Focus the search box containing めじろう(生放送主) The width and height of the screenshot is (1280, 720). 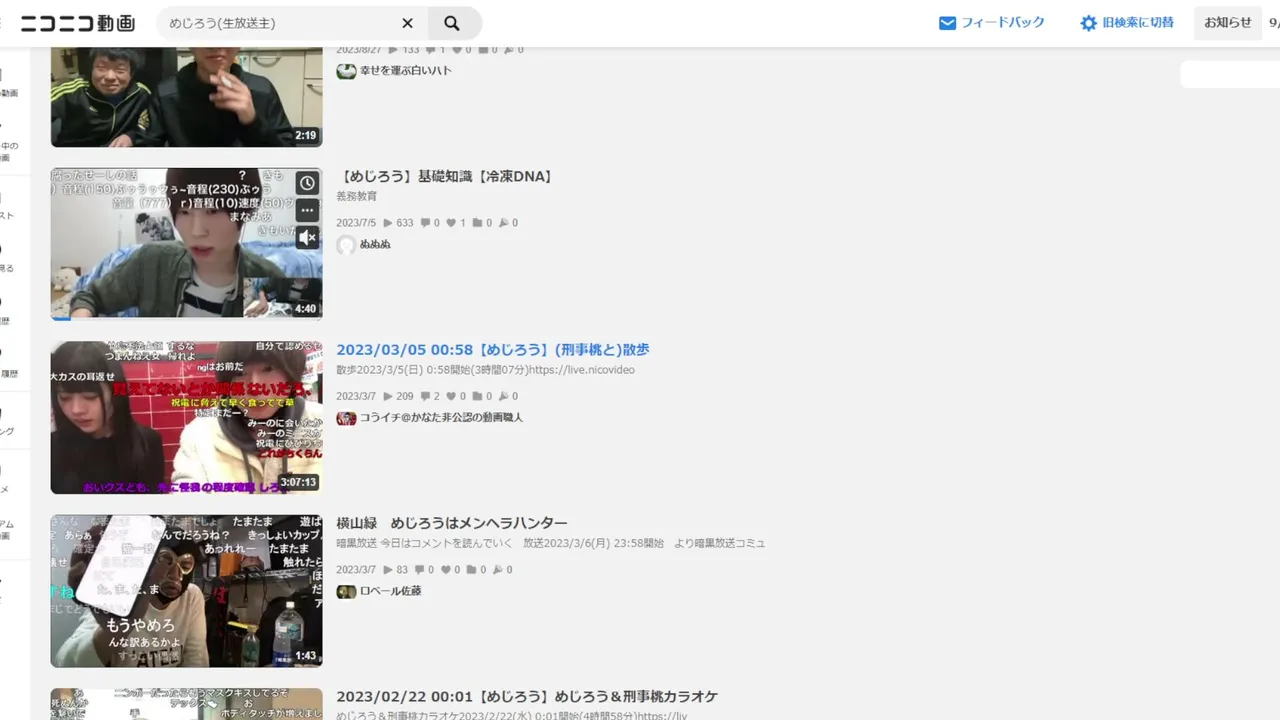[280, 23]
